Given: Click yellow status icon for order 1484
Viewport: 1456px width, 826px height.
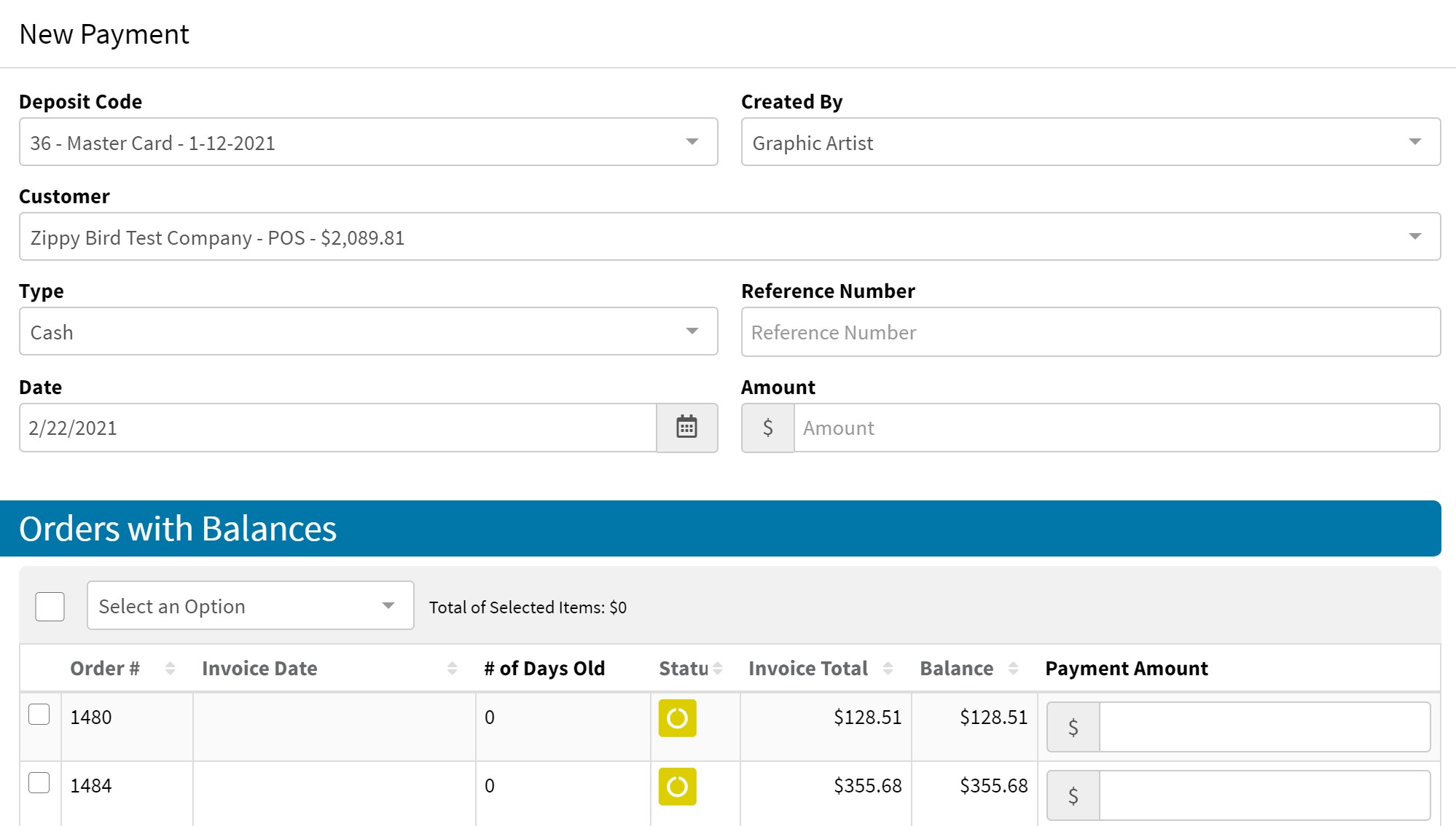Looking at the screenshot, I should coord(677,787).
